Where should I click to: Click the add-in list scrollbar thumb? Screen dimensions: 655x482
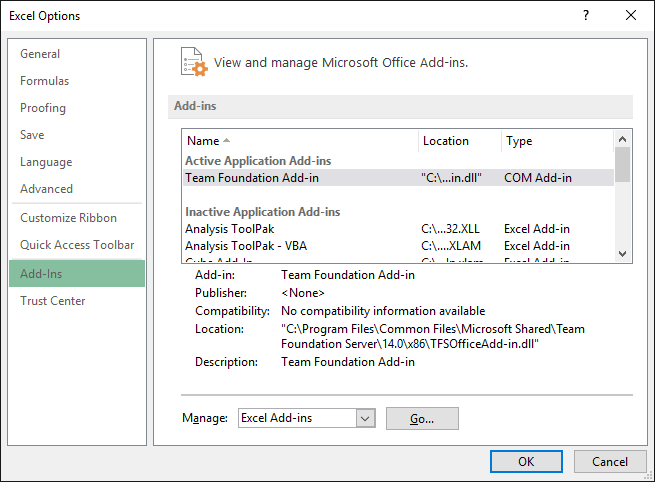coord(622,165)
